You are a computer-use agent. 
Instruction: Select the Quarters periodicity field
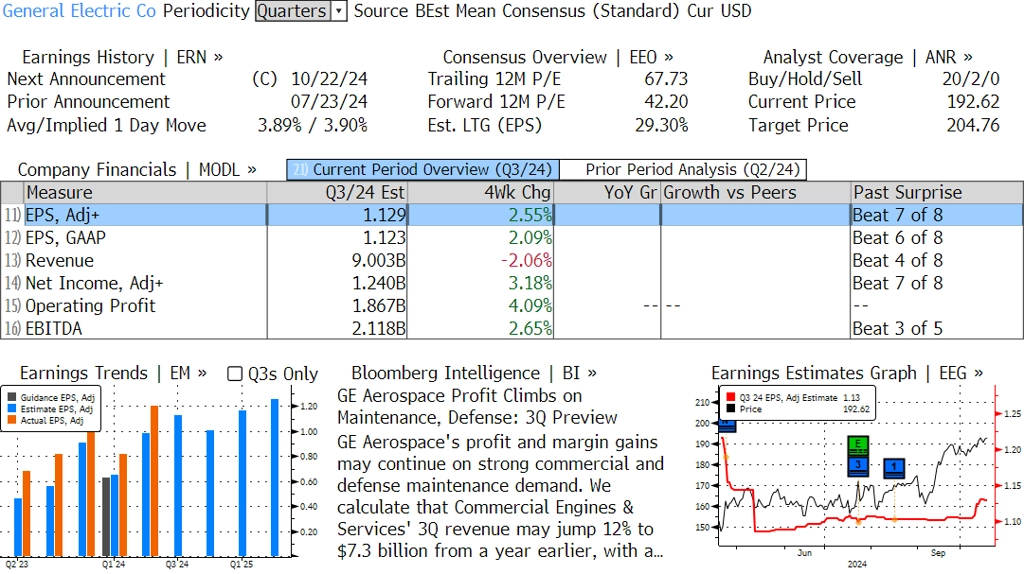click(293, 11)
